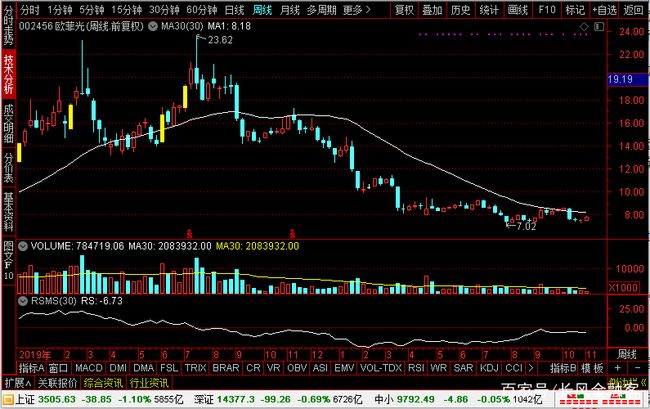Switch to 日线 daily chart tab
Viewport: 650px width, 409px height.
pos(234,10)
